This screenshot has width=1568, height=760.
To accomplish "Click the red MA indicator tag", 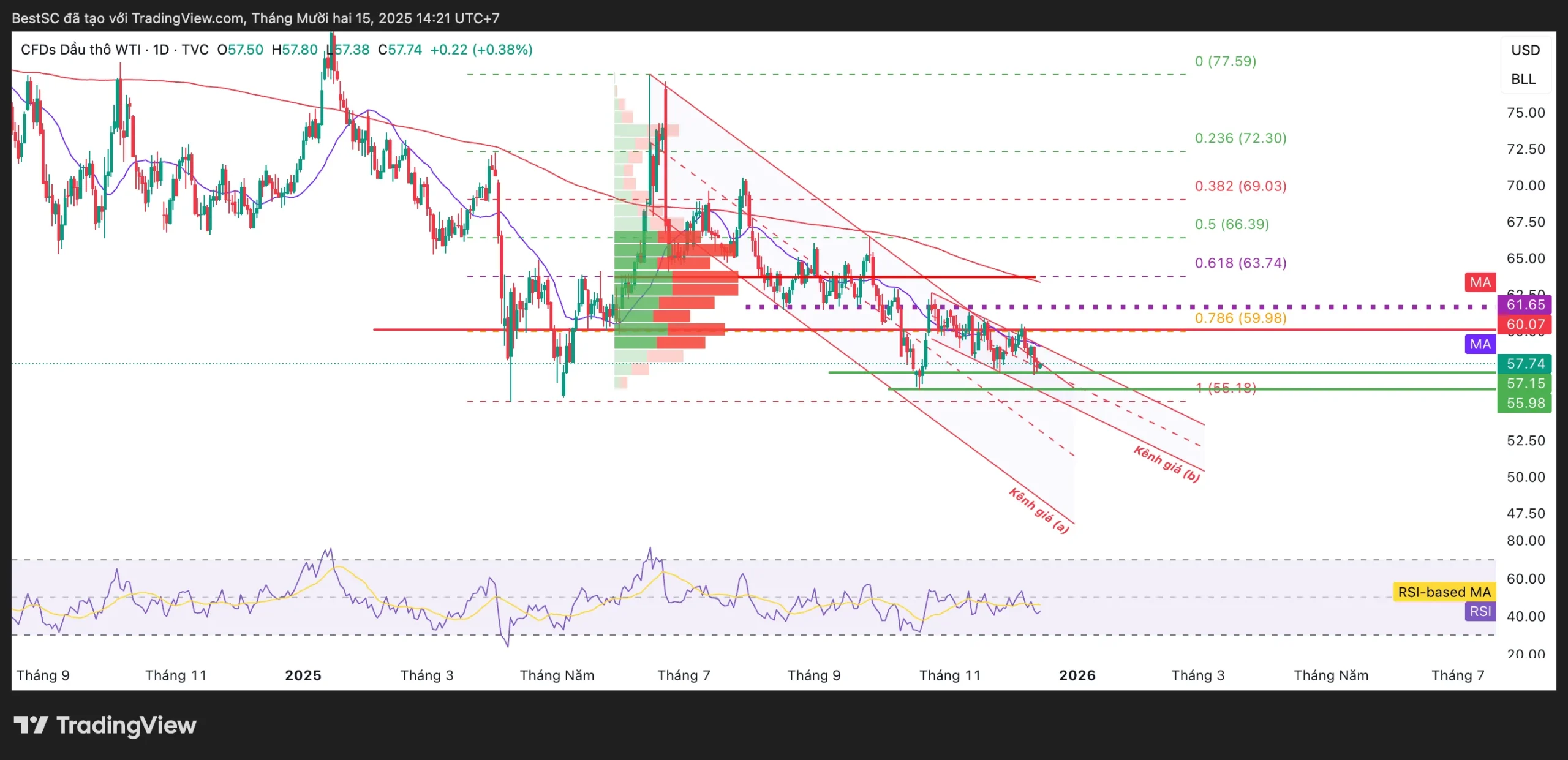I will click(x=1480, y=282).
